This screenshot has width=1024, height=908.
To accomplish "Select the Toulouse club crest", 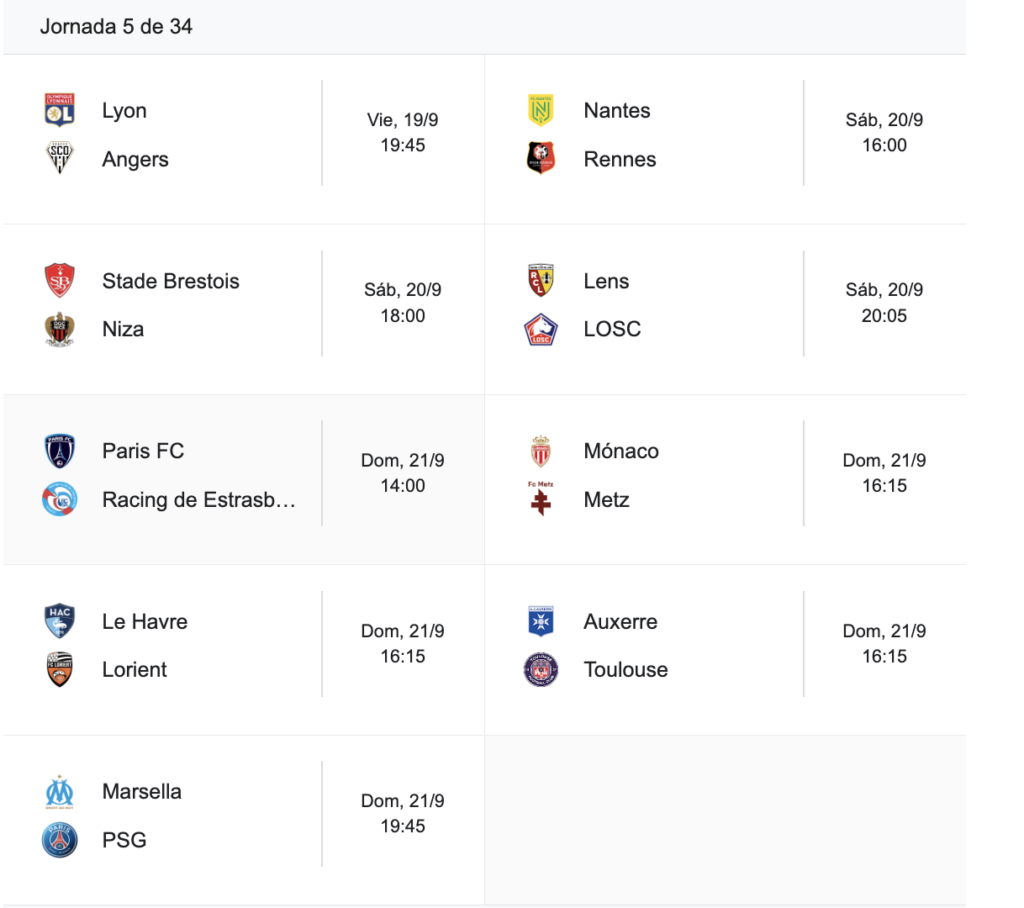I will (x=541, y=669).
